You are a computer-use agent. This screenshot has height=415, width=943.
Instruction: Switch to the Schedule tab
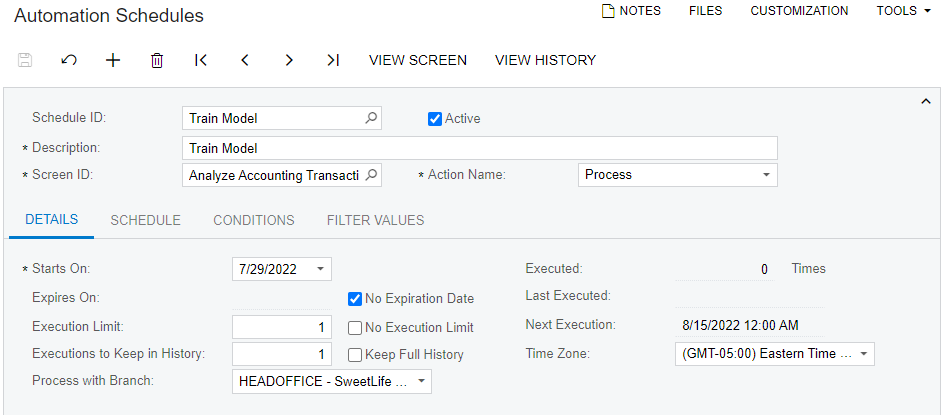click(145, 220)
